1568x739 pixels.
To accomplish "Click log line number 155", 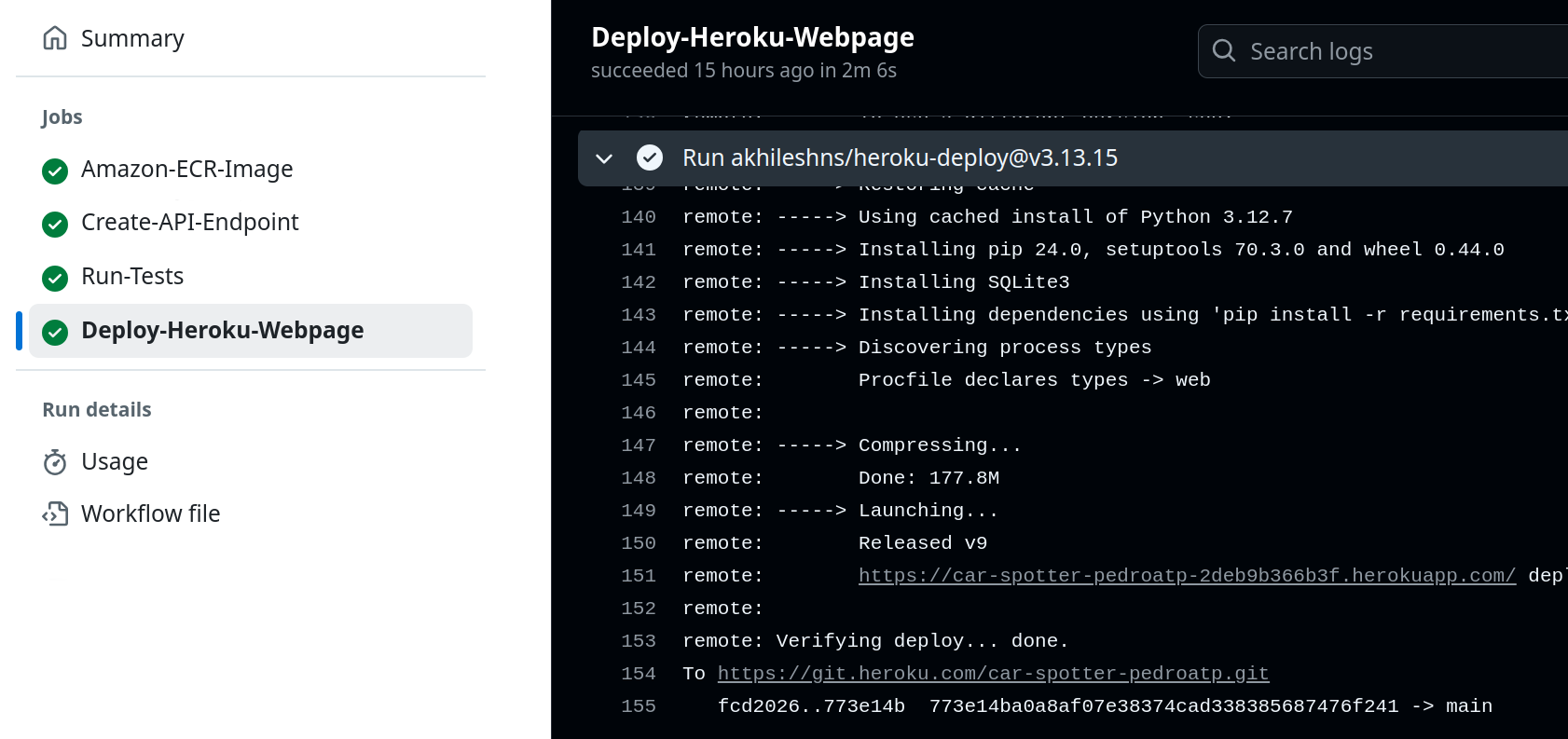I will tap(639, 706).
